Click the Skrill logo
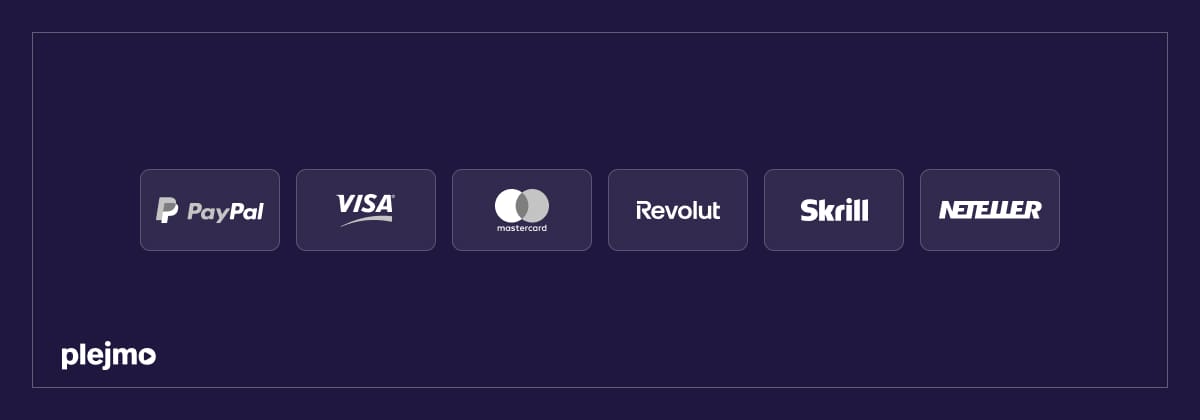The width and height of the screenshot is (1200, 420). [x=834, y=210]
